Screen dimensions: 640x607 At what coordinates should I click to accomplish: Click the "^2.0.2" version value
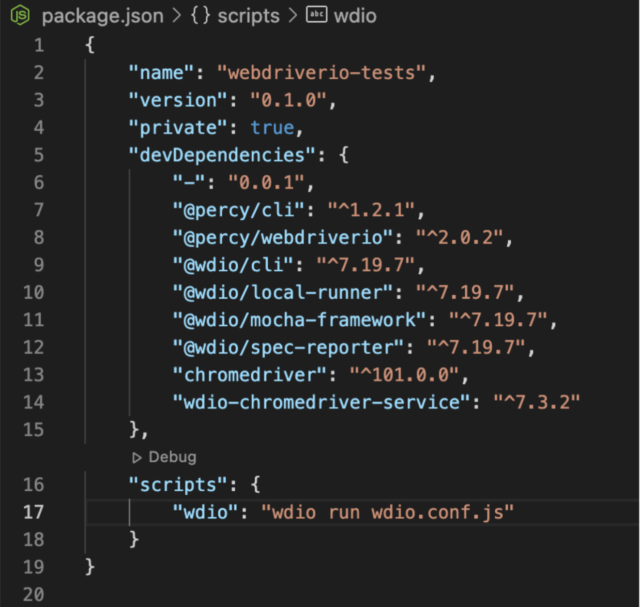point(459,238)
